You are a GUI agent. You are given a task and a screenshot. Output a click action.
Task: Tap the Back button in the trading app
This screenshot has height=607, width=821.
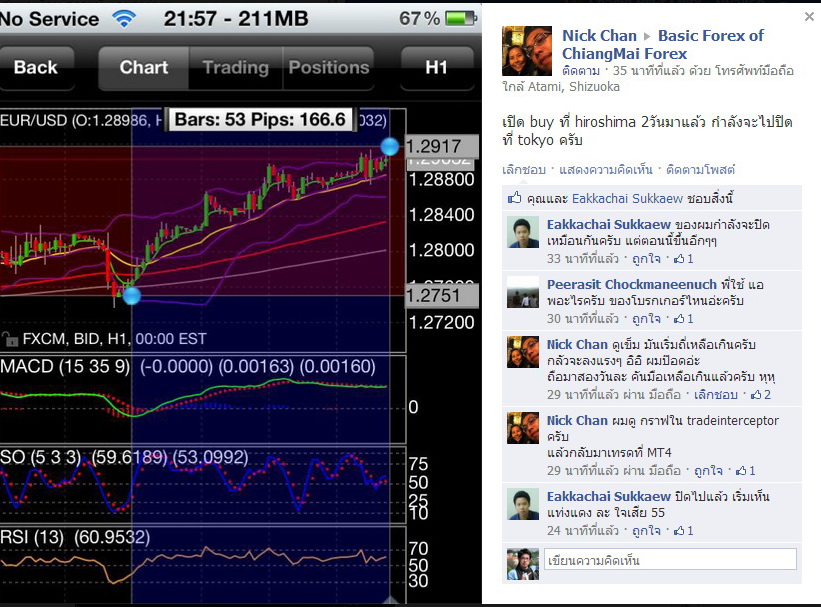click(36, 68)
